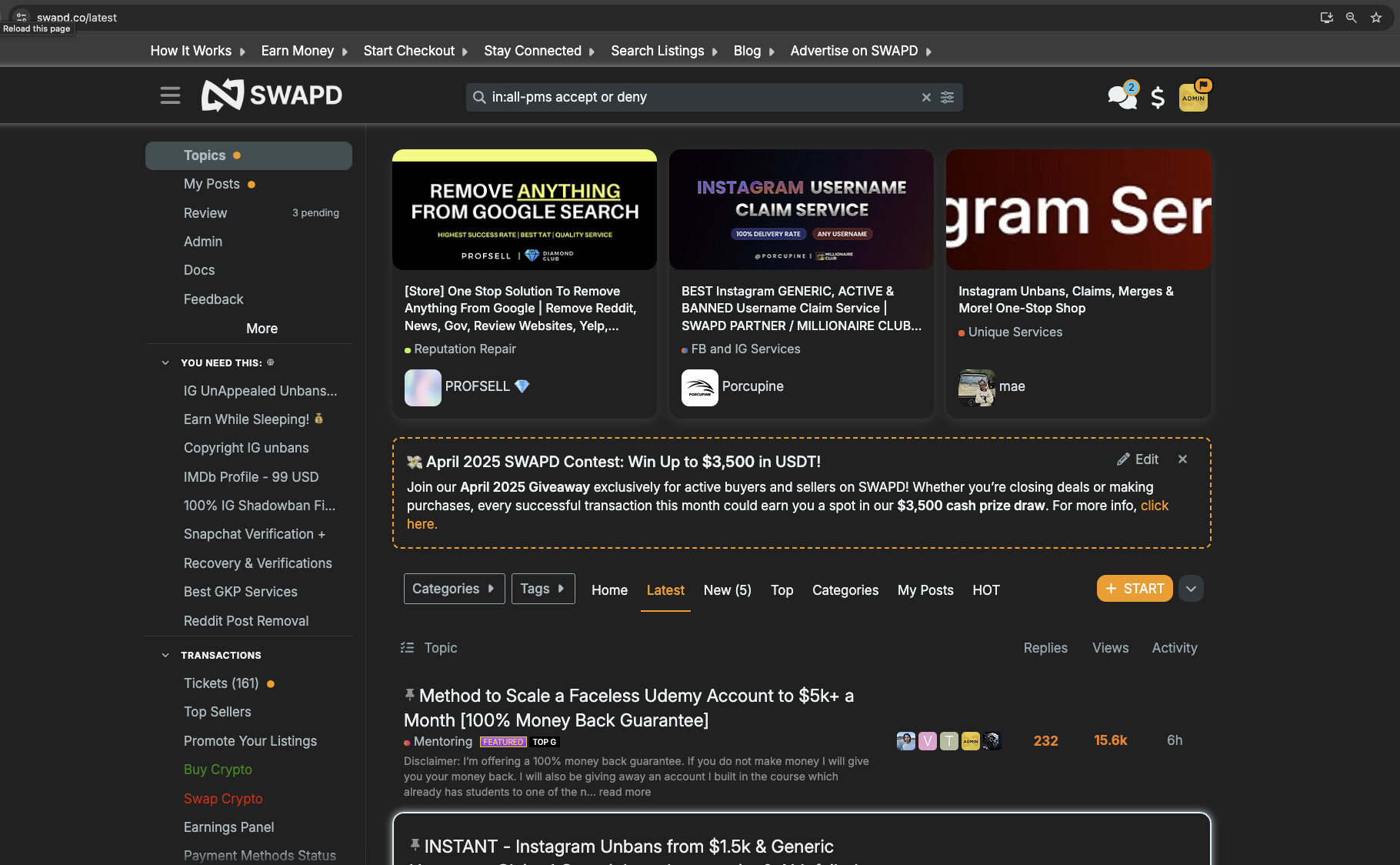
Task: Click Porcupine avatar logo
Action: pyautogui.click(x=700, y=387)
